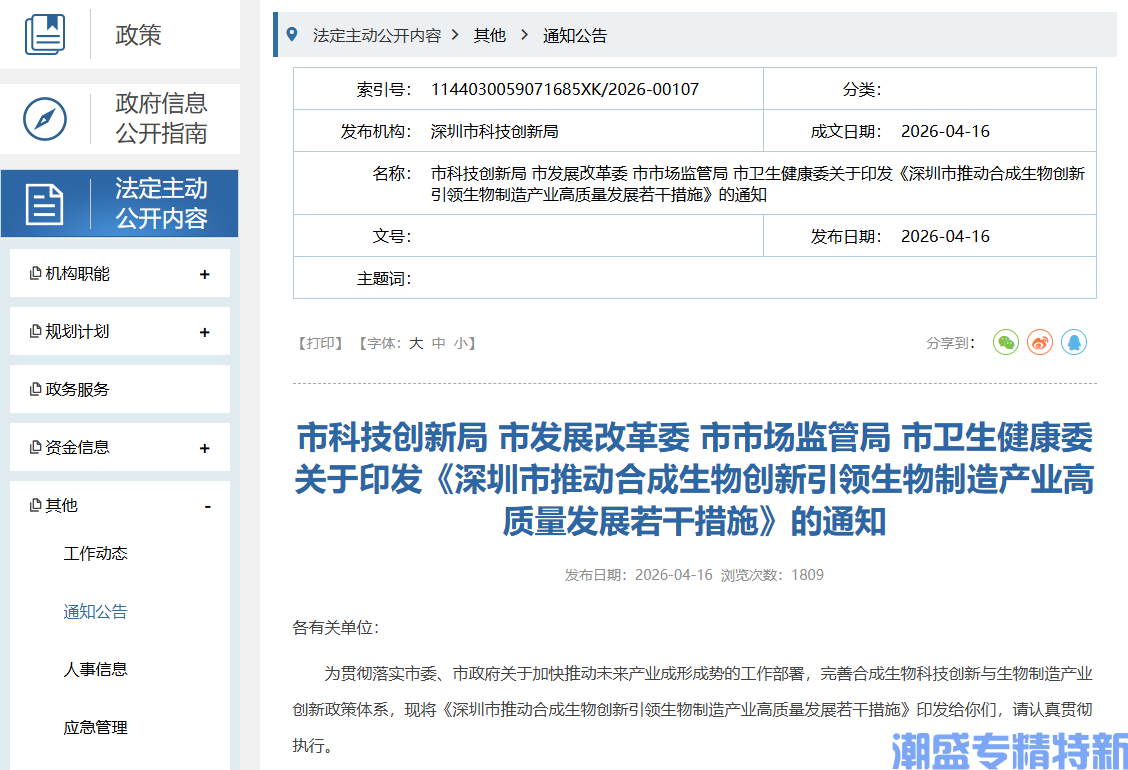Collapse the 其他 section
Screen dimensions: 1128x770
pyautogui.click(x=206, y=506)
